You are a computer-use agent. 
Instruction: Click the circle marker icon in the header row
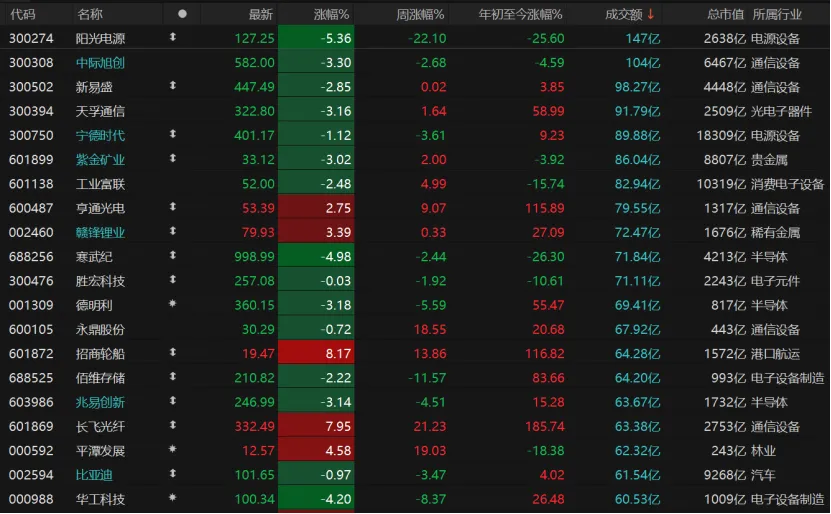182,14
